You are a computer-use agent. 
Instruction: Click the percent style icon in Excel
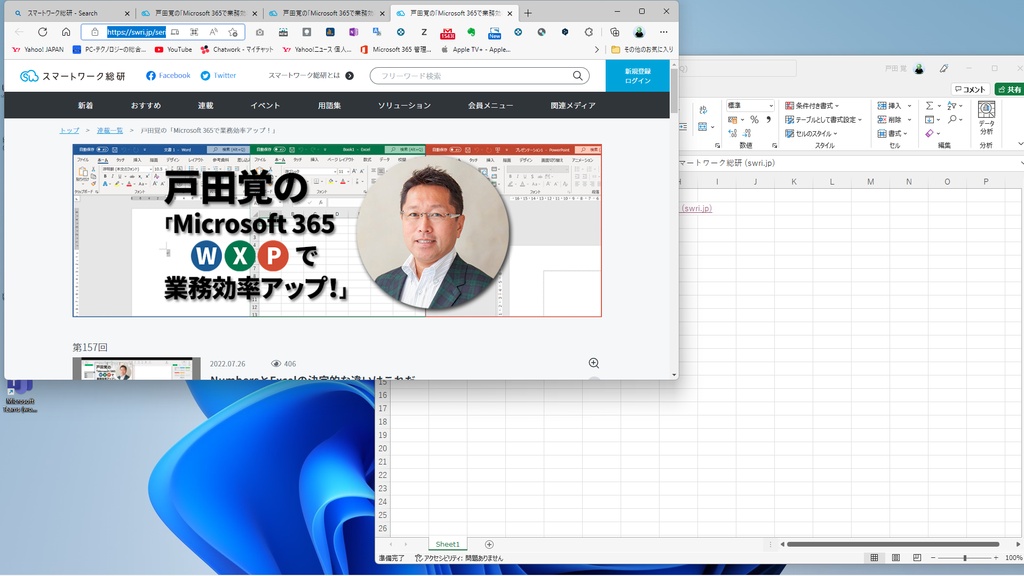point(754,120)
